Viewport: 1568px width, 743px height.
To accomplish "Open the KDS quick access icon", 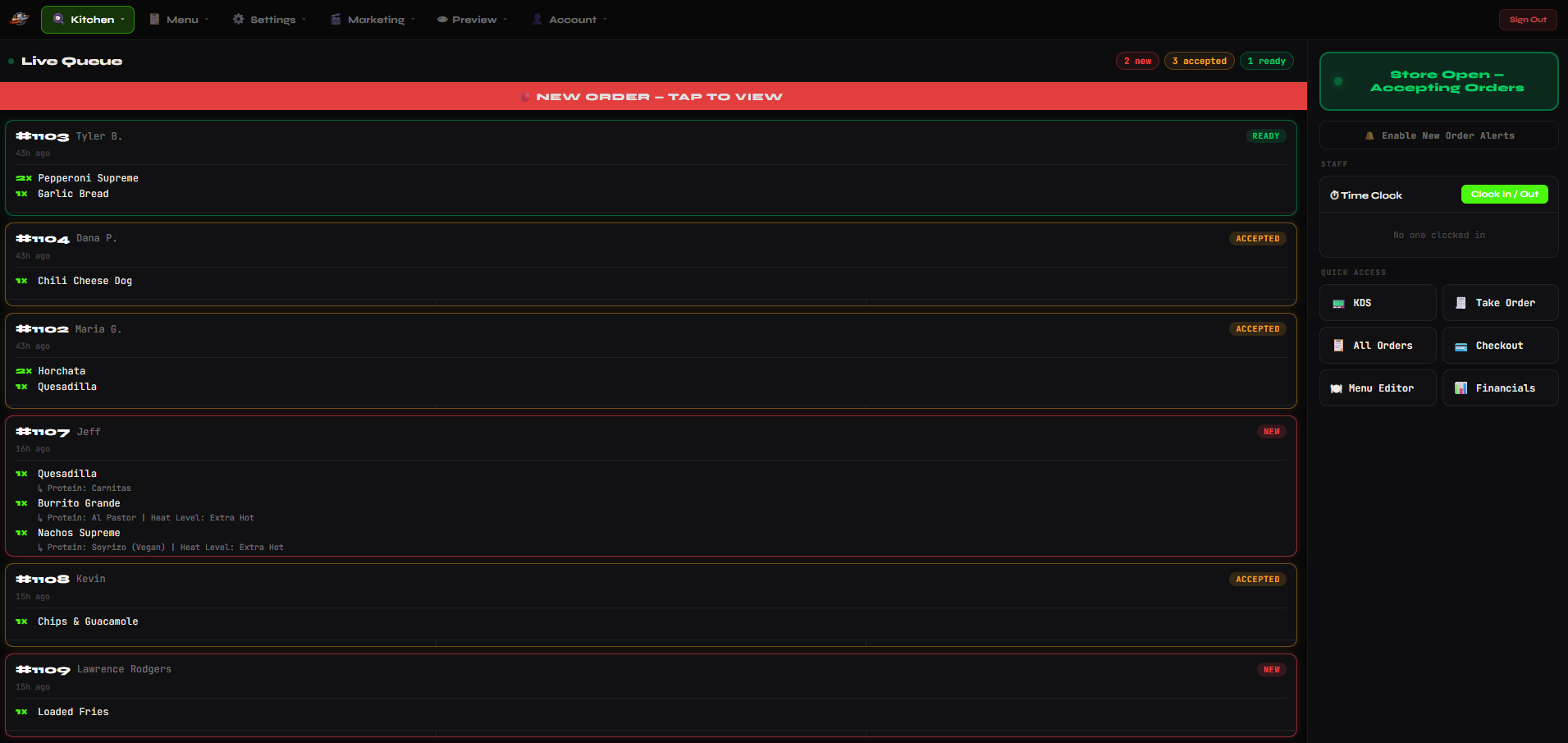I will [1339, 302].
